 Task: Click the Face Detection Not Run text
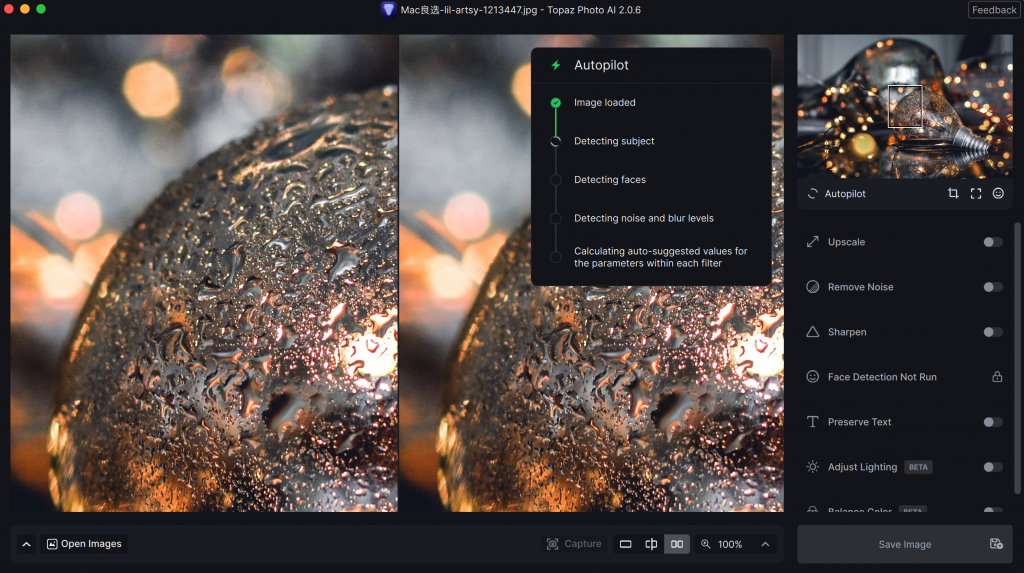click(882, 377)
